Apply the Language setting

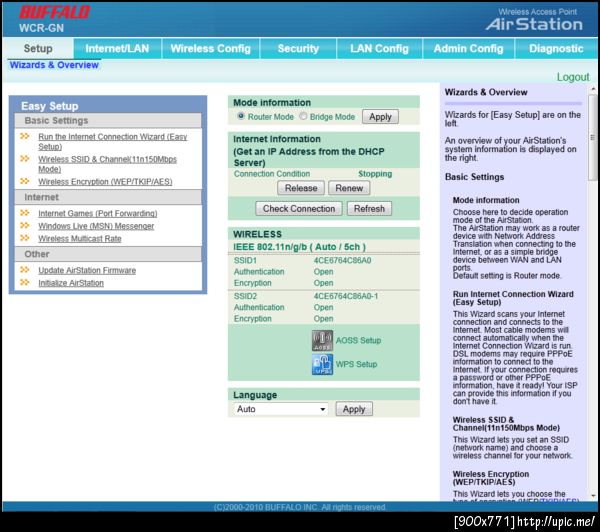(x=354, y=409)
